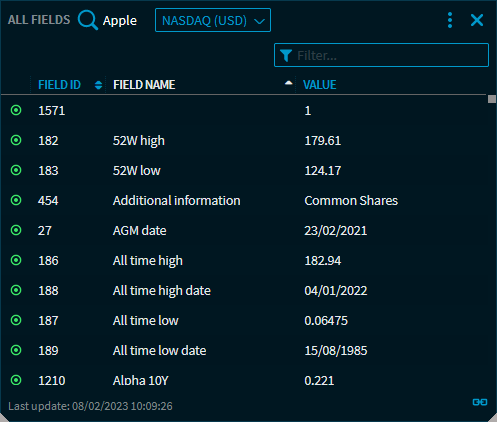Click the funnel filter icon

286,56
